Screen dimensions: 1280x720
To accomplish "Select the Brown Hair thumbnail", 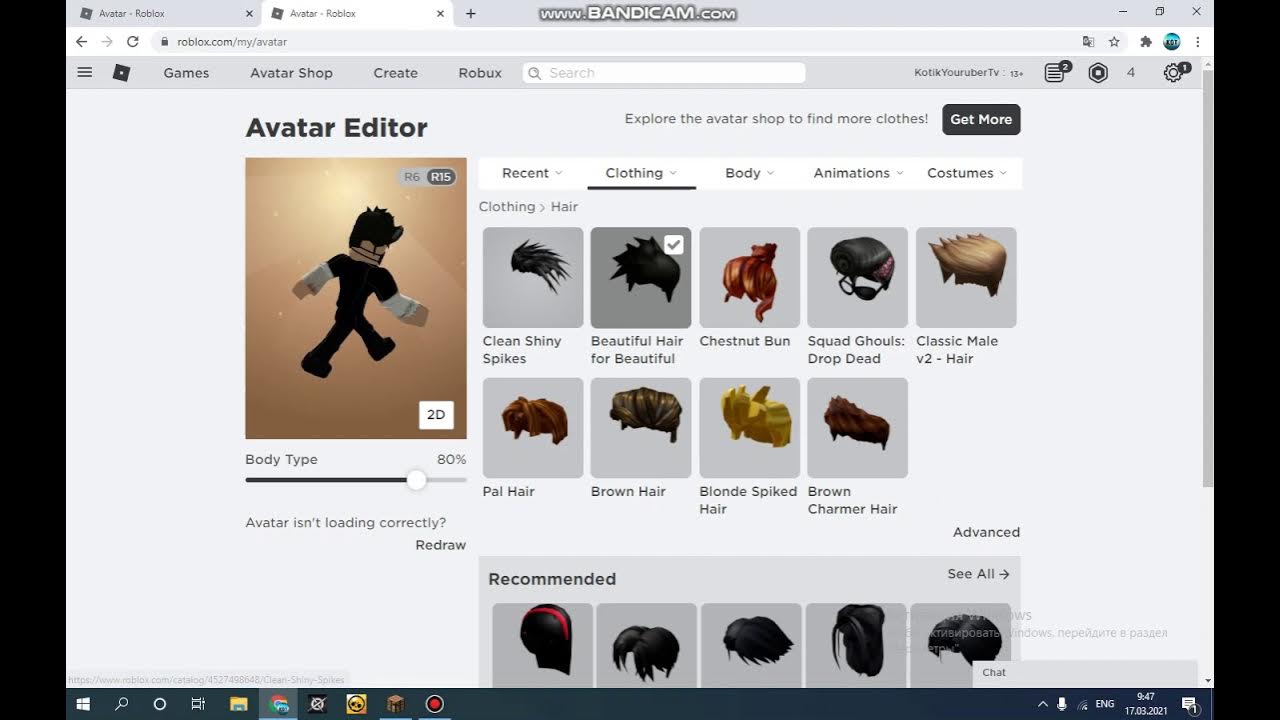I will [641, 428].
